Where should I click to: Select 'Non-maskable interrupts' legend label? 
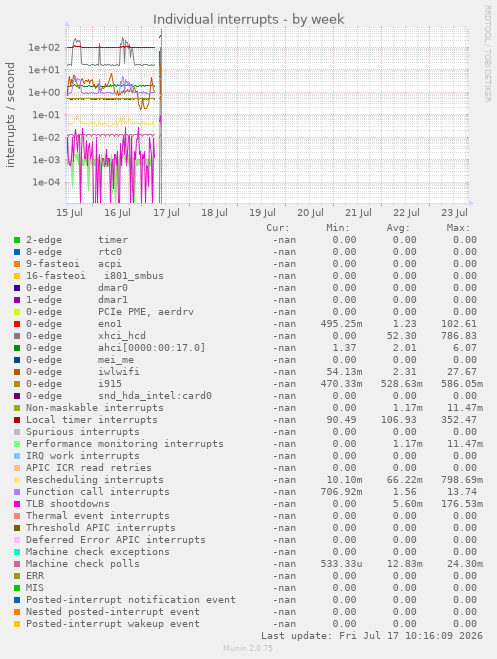point(95,408)
